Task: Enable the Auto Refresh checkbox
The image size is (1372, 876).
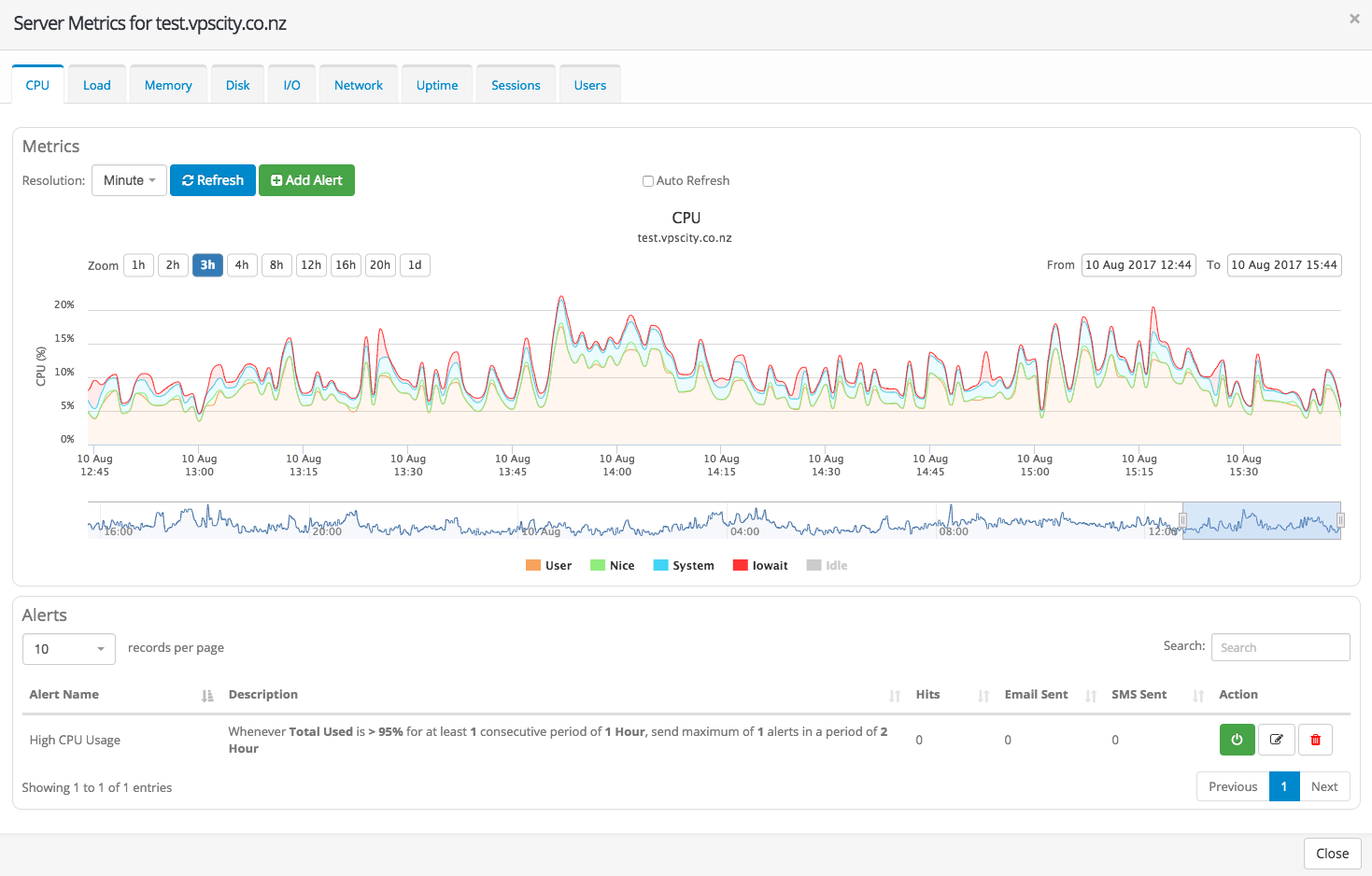Action: point(647,181)
